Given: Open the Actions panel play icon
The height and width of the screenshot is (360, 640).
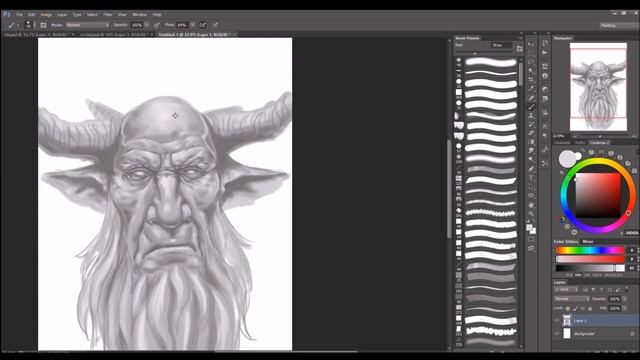Looking at the screenshot, I should click(x=545, y=53).
